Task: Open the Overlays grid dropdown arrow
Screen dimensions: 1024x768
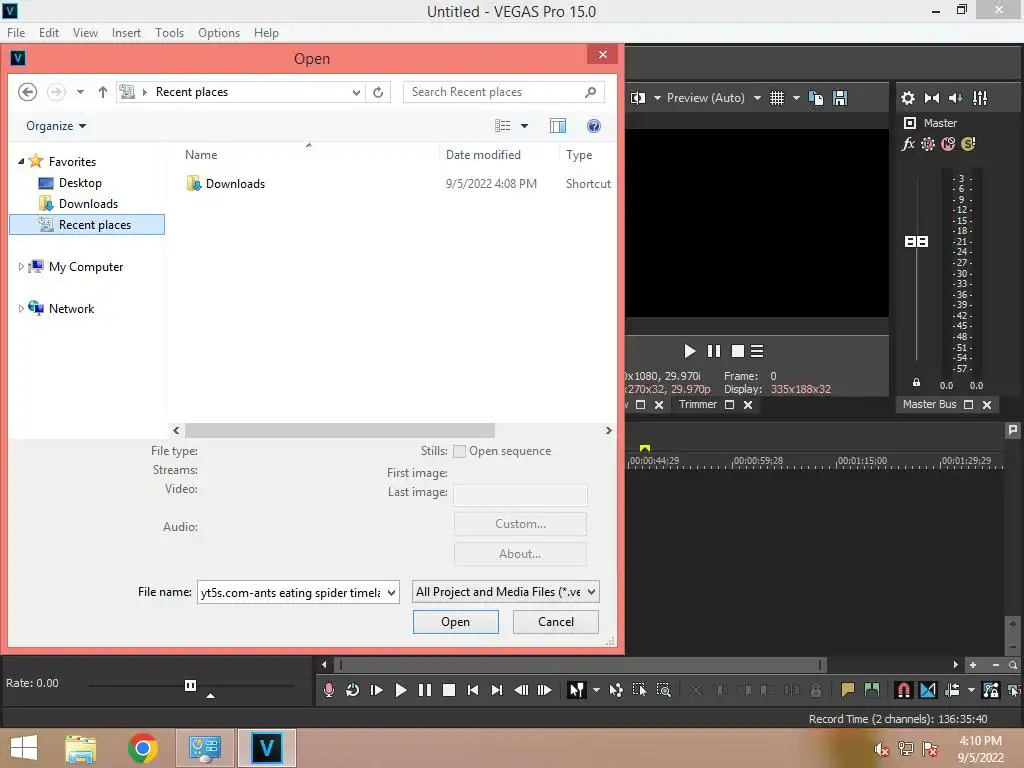Action: click(796, 98)
